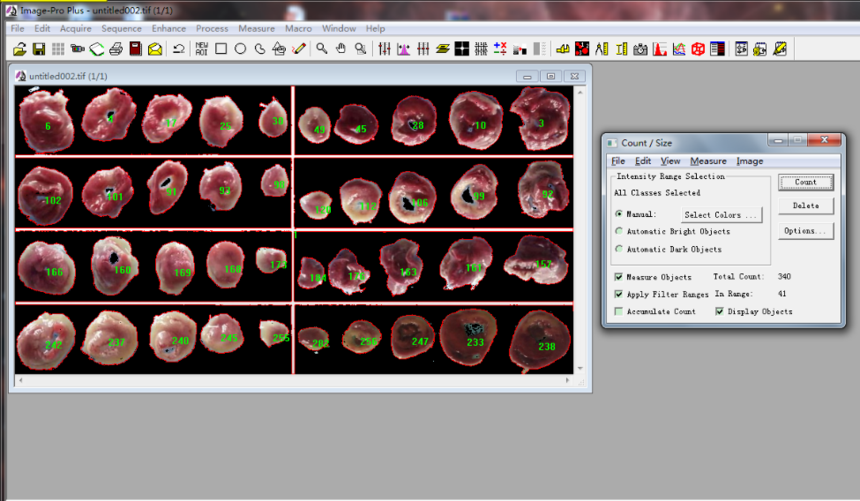Select the hand pan tool
The image size is (860, 501).
click(x=340, y=48)
